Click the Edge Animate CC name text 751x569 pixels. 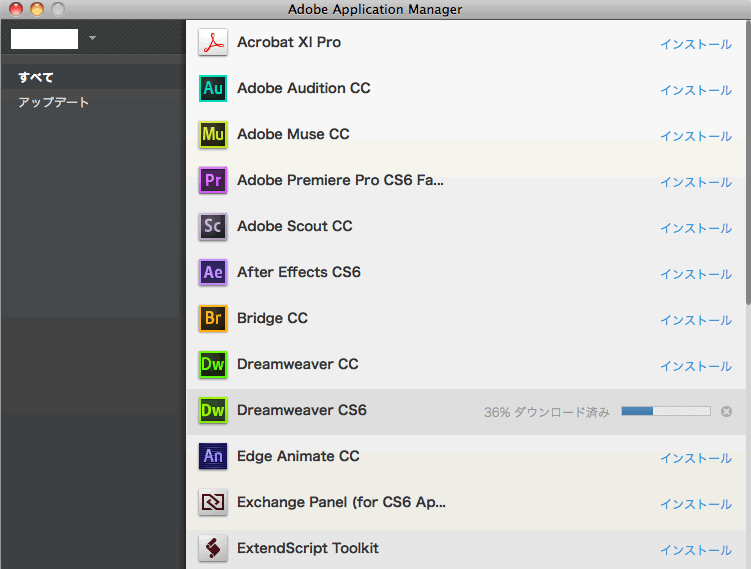tap(298, 456)
